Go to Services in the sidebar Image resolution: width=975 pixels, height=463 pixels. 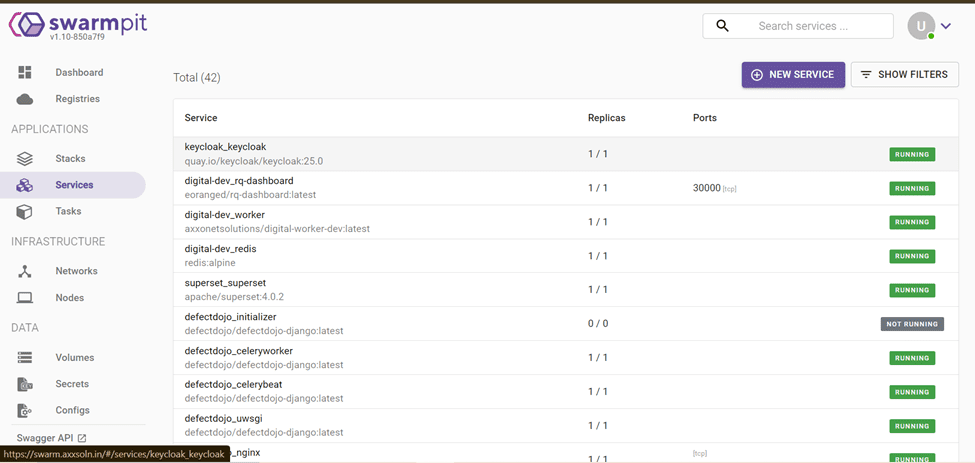(x=74, y=185)
